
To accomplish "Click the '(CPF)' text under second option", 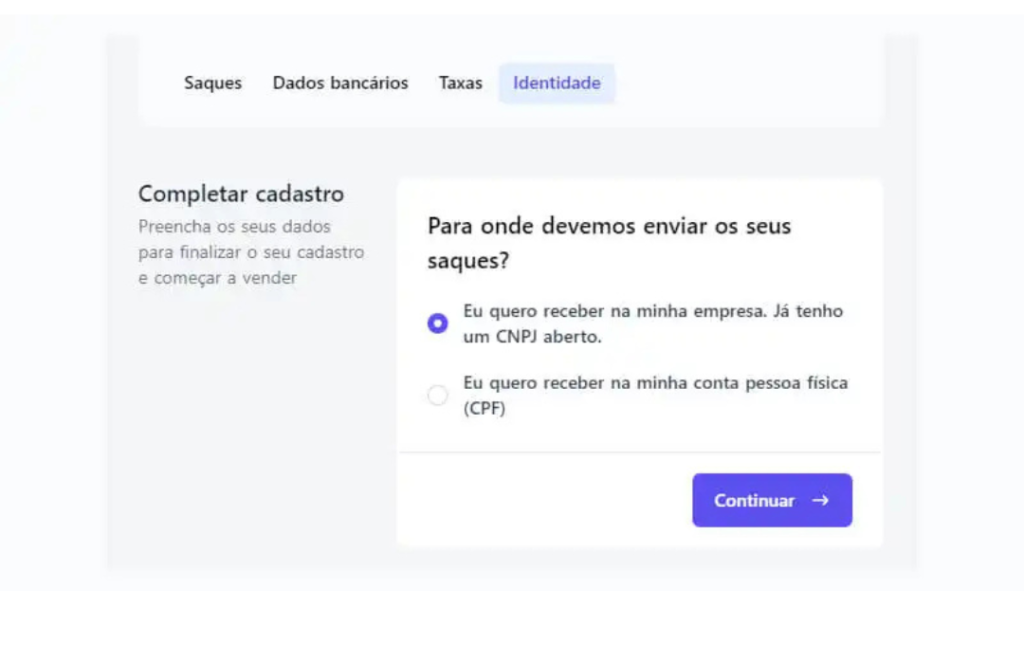I will 484,409.
